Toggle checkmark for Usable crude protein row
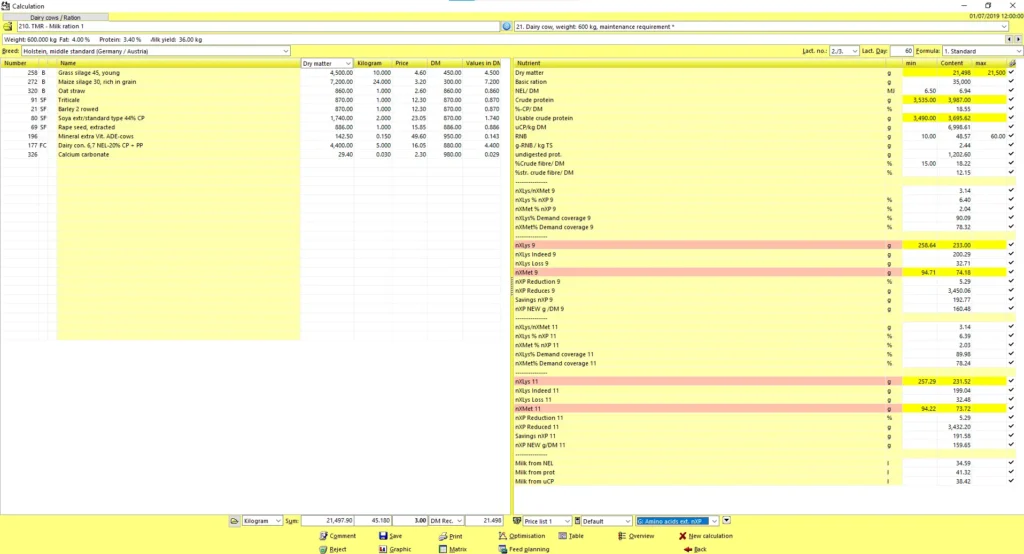1024x554 pixels. pos(1012,118)
